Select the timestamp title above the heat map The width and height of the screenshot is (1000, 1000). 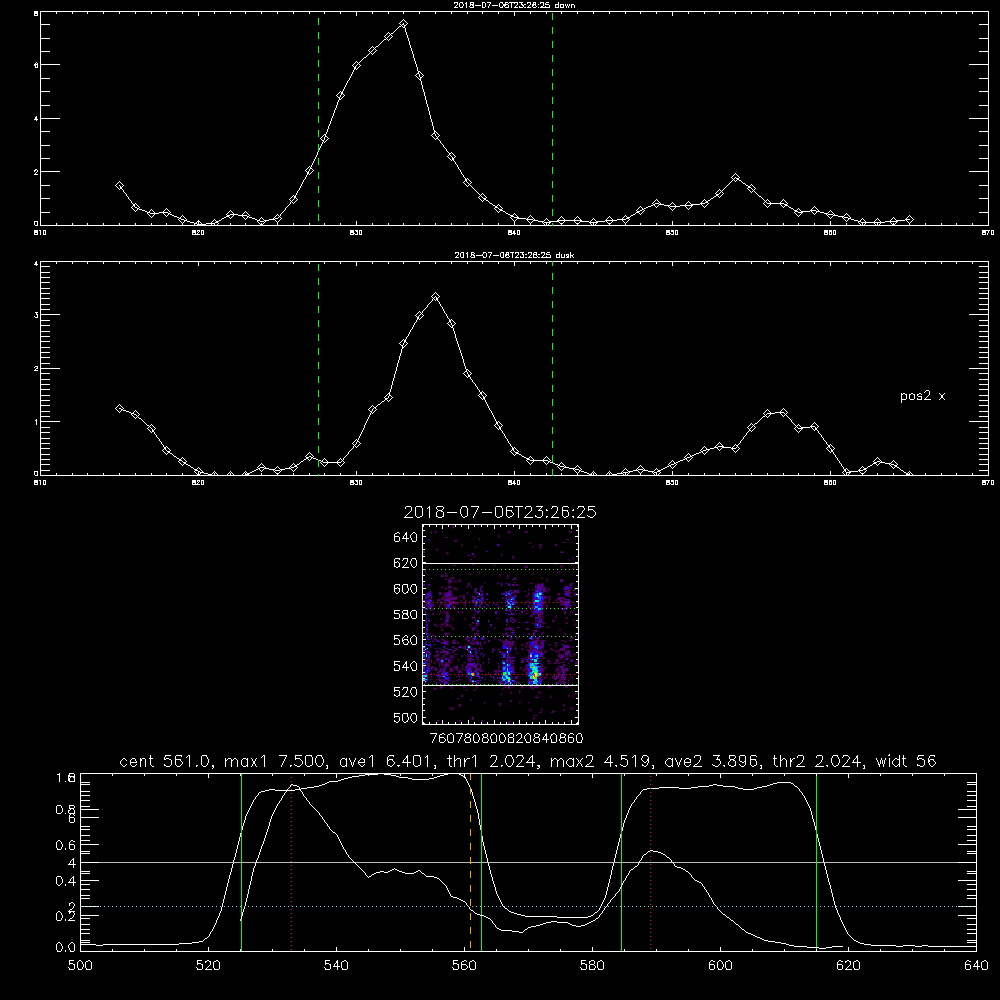point(500,512)
